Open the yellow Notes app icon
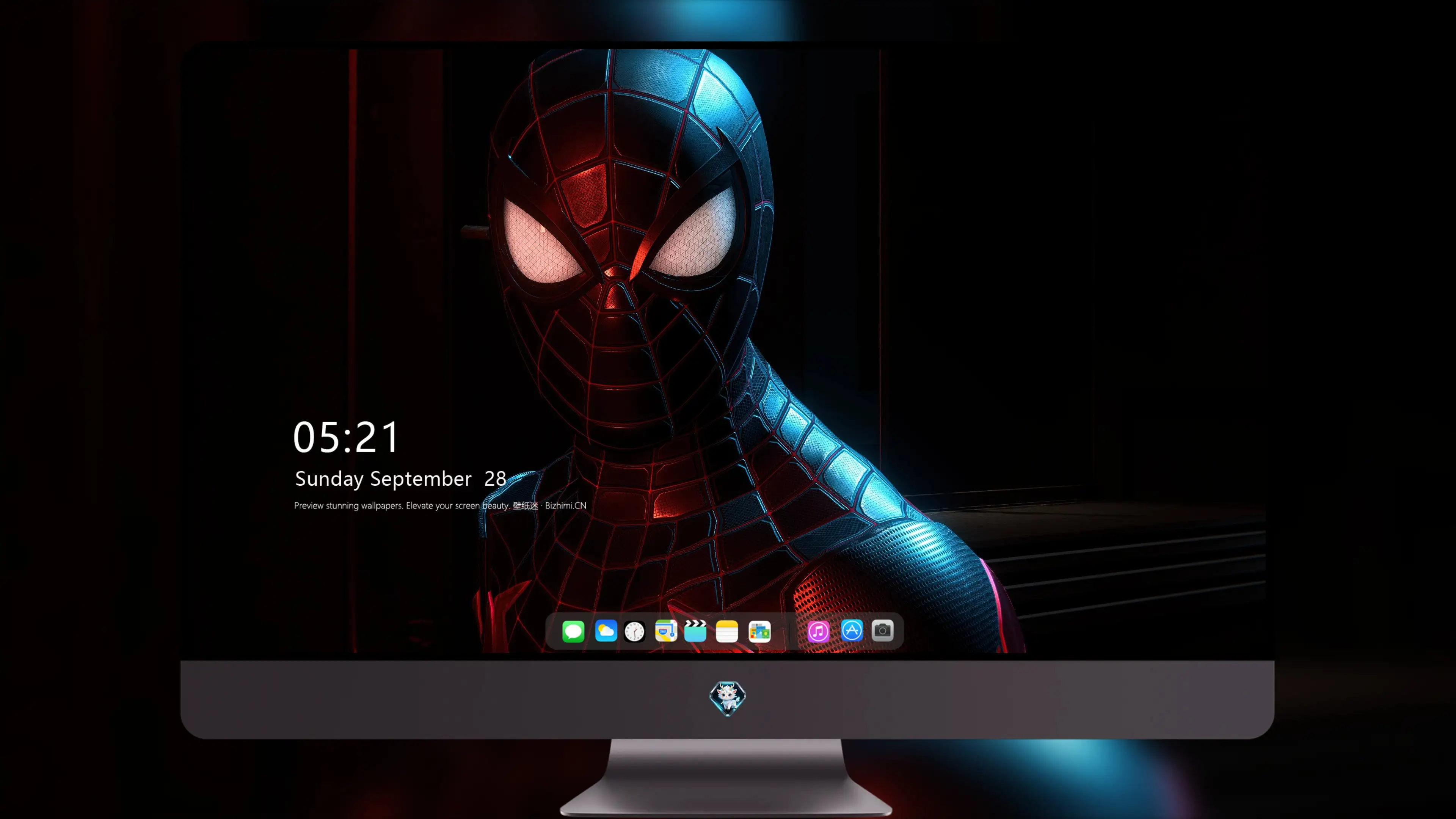 pos(727,631)
